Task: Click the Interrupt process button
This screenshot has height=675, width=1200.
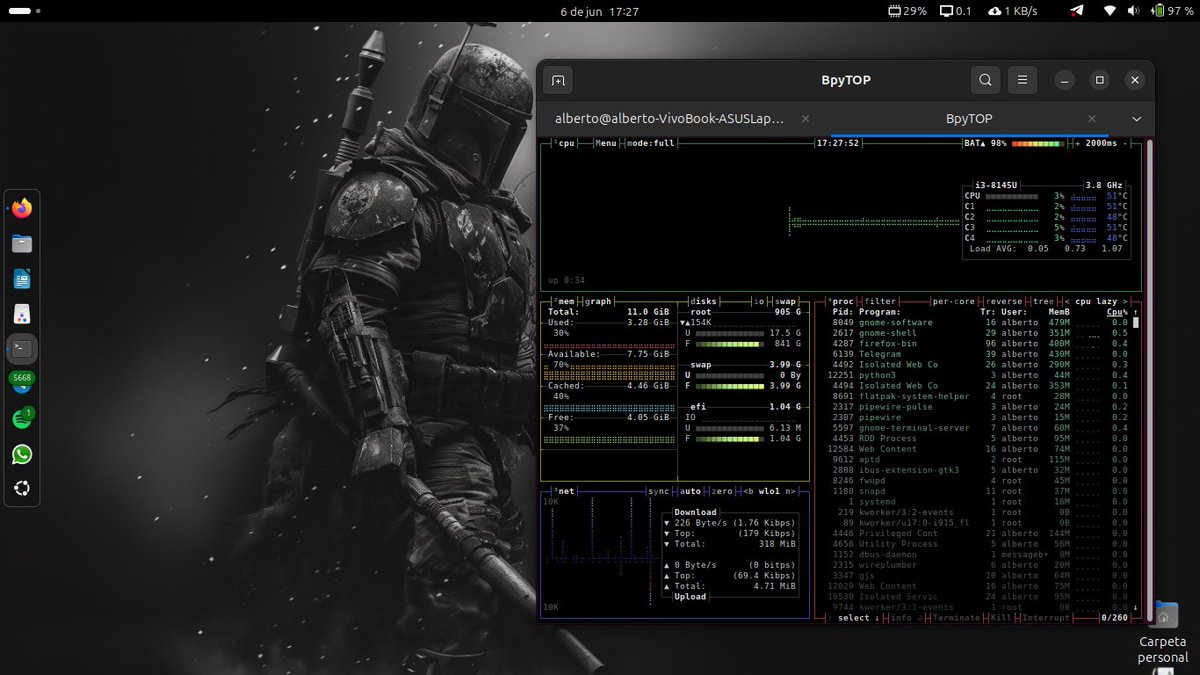Action: tap(1046, 617)
